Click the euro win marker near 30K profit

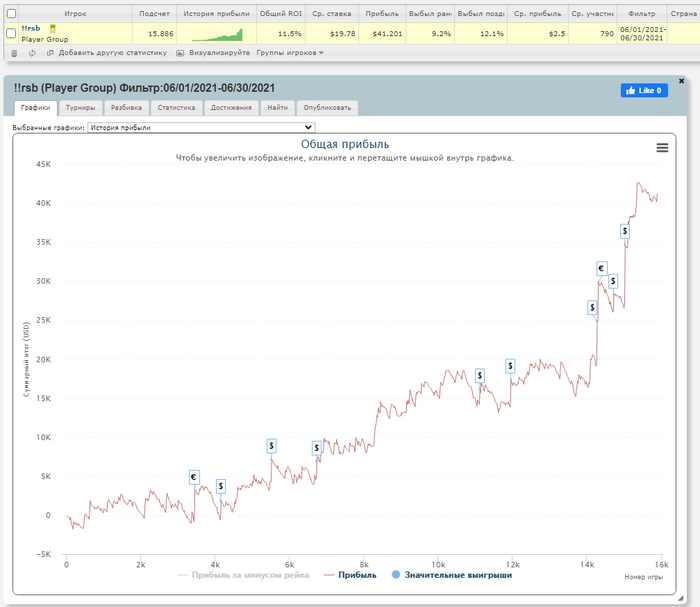pyautogui.click(x=601, y=269)
